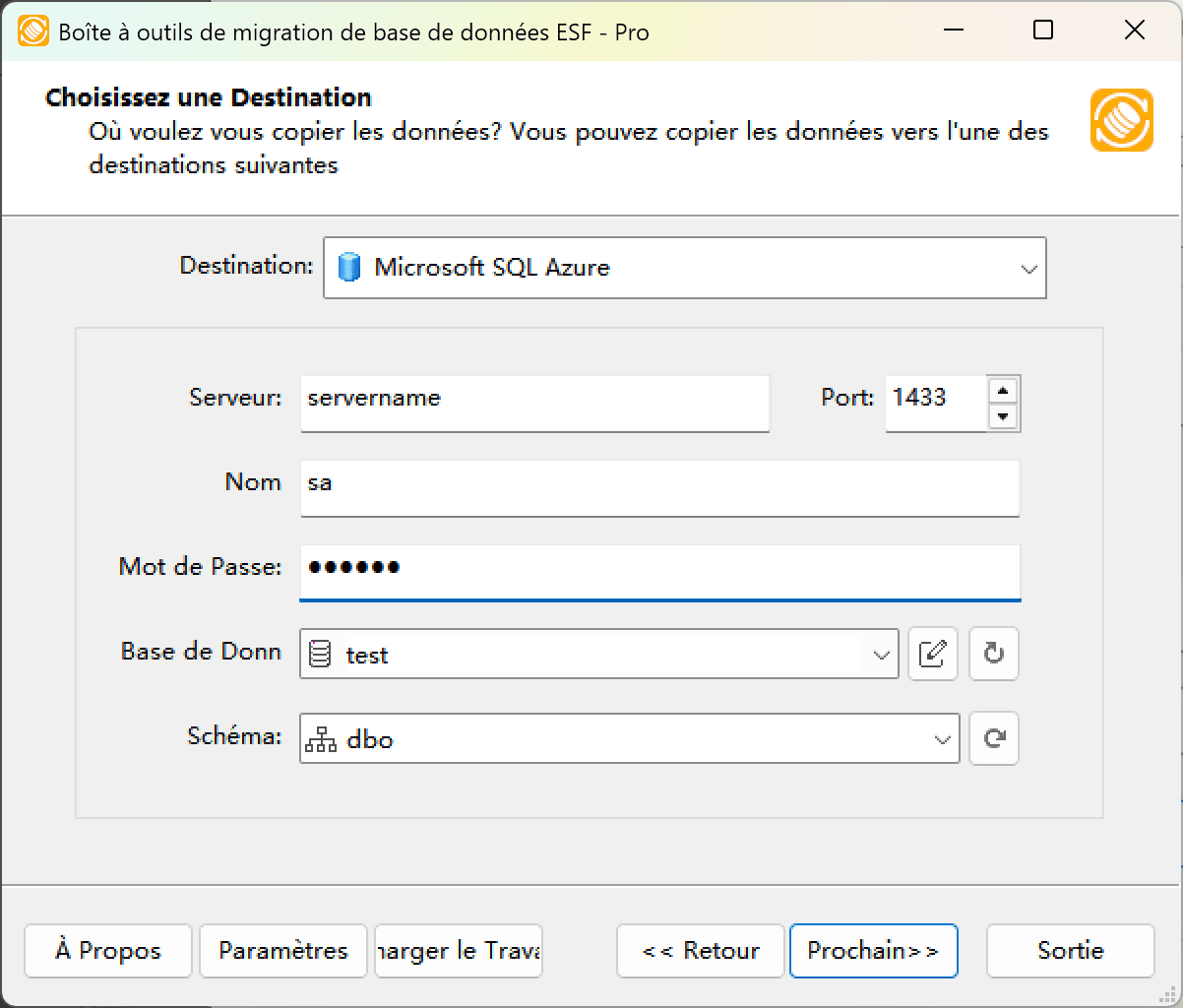1183x1008 pixels.
Task: Click the Serveur input containing servername
Action: [534, 403]
